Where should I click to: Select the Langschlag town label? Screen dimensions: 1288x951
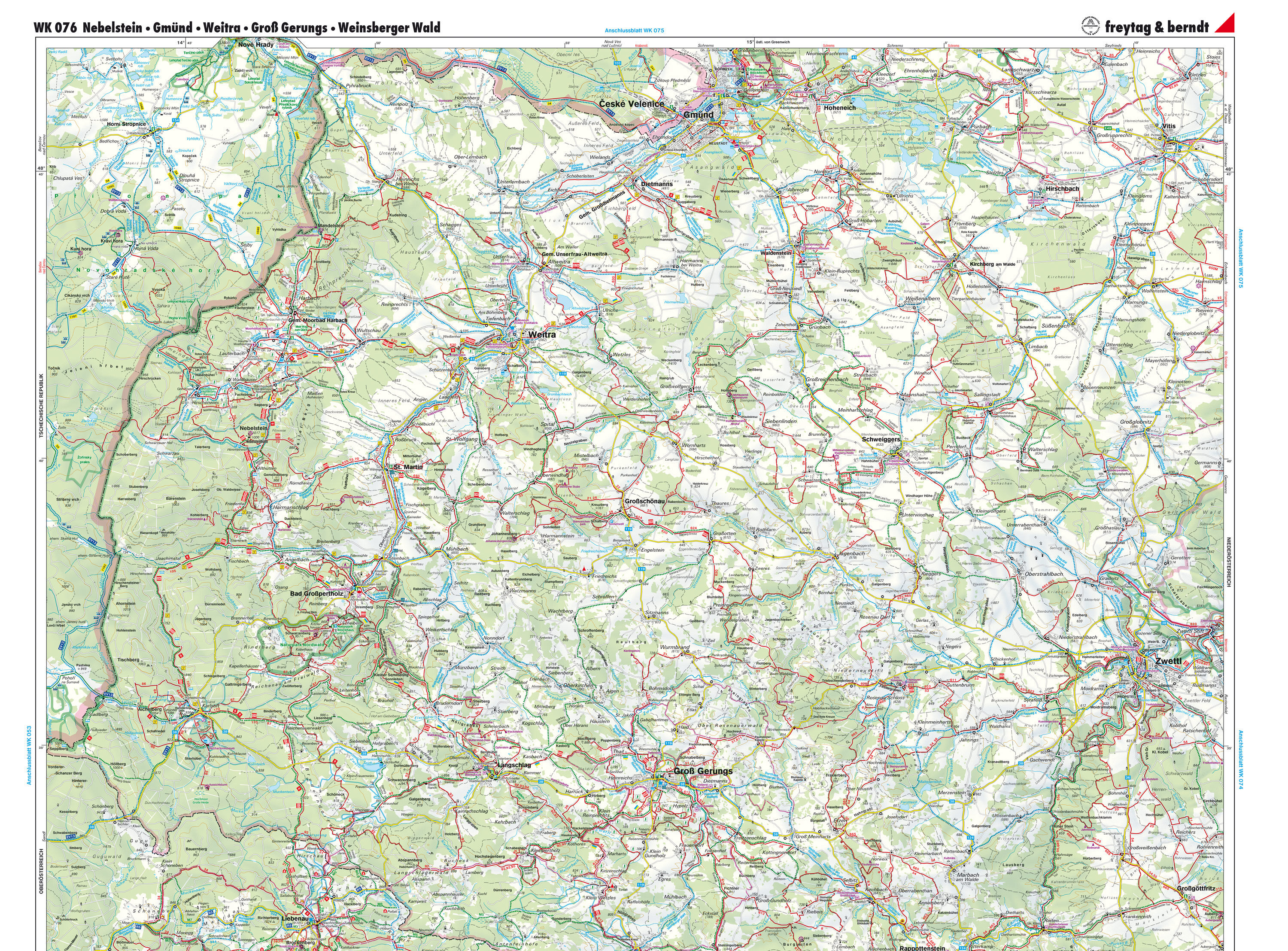(x=513, y=765)
